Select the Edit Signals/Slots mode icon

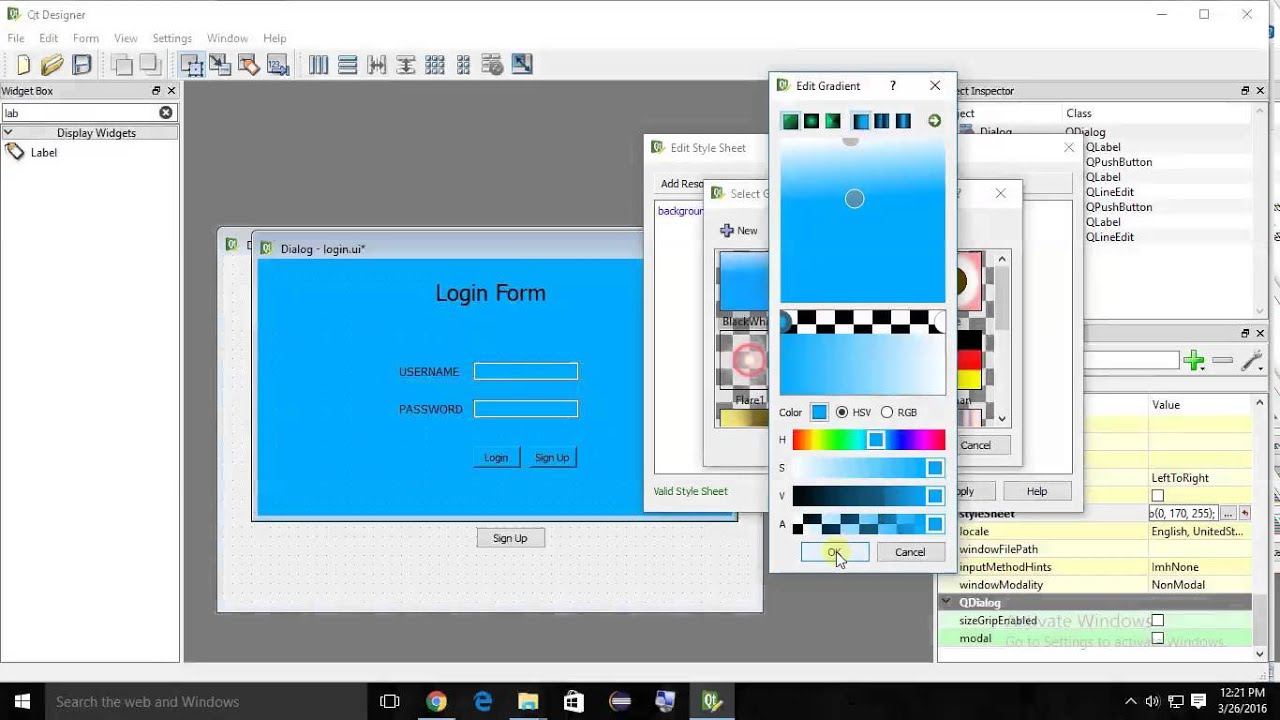[220, 65]
